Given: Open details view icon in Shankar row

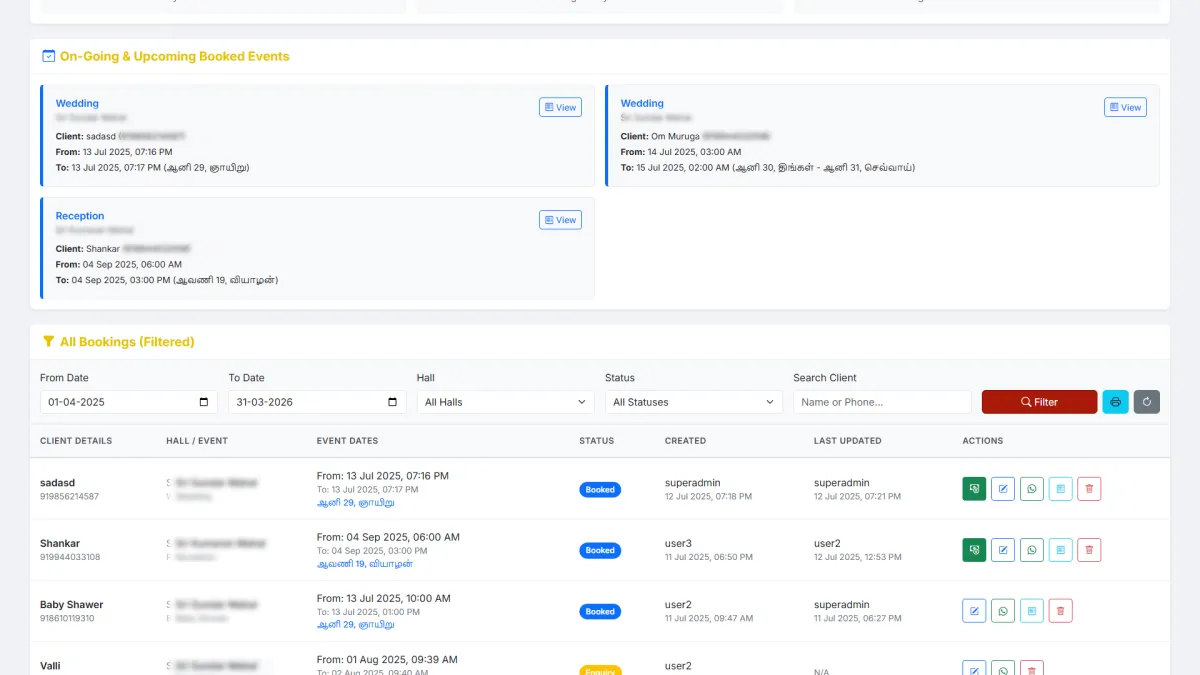Looking at the screenshot, I should 1061,550.
